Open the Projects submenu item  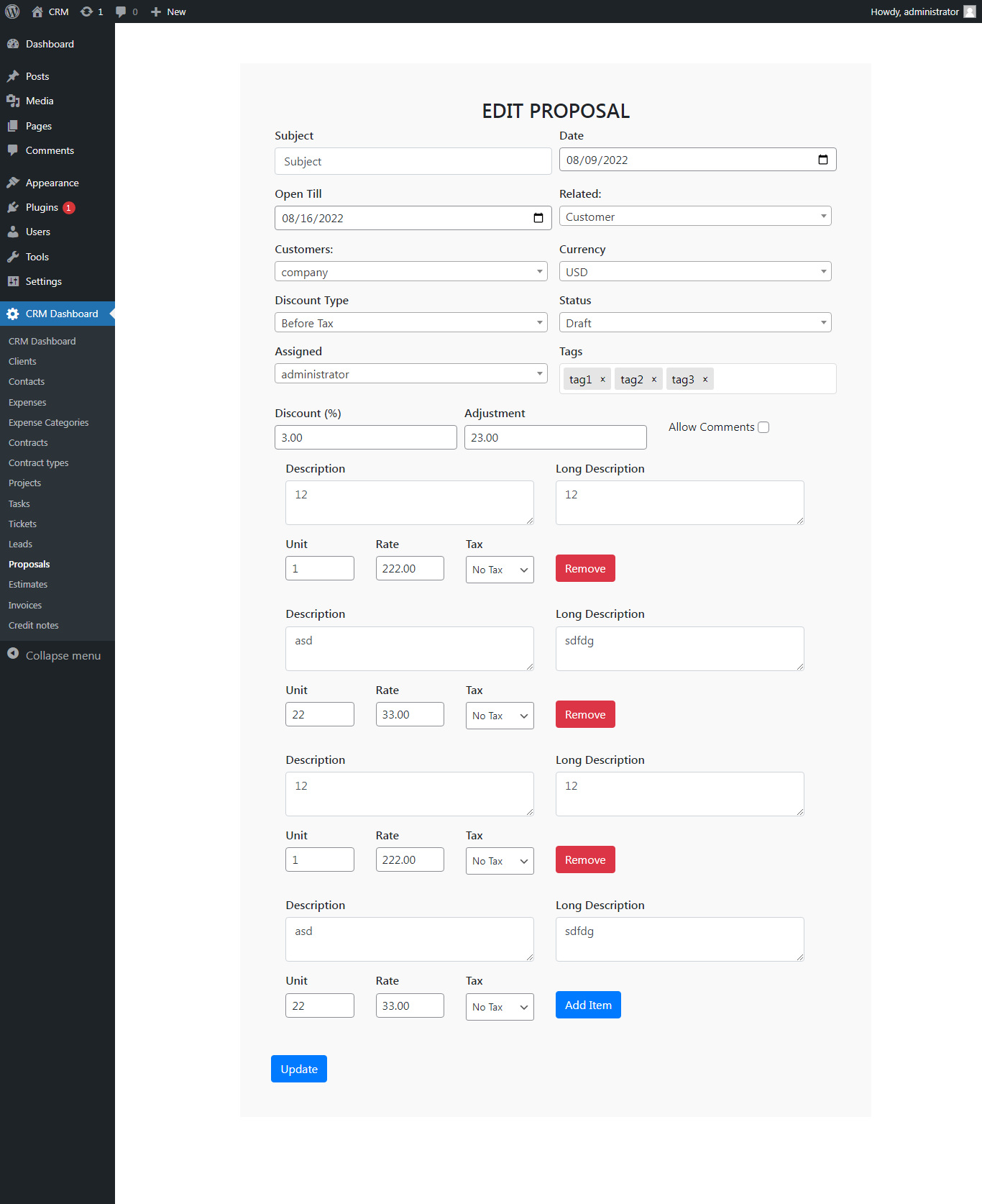24,483
